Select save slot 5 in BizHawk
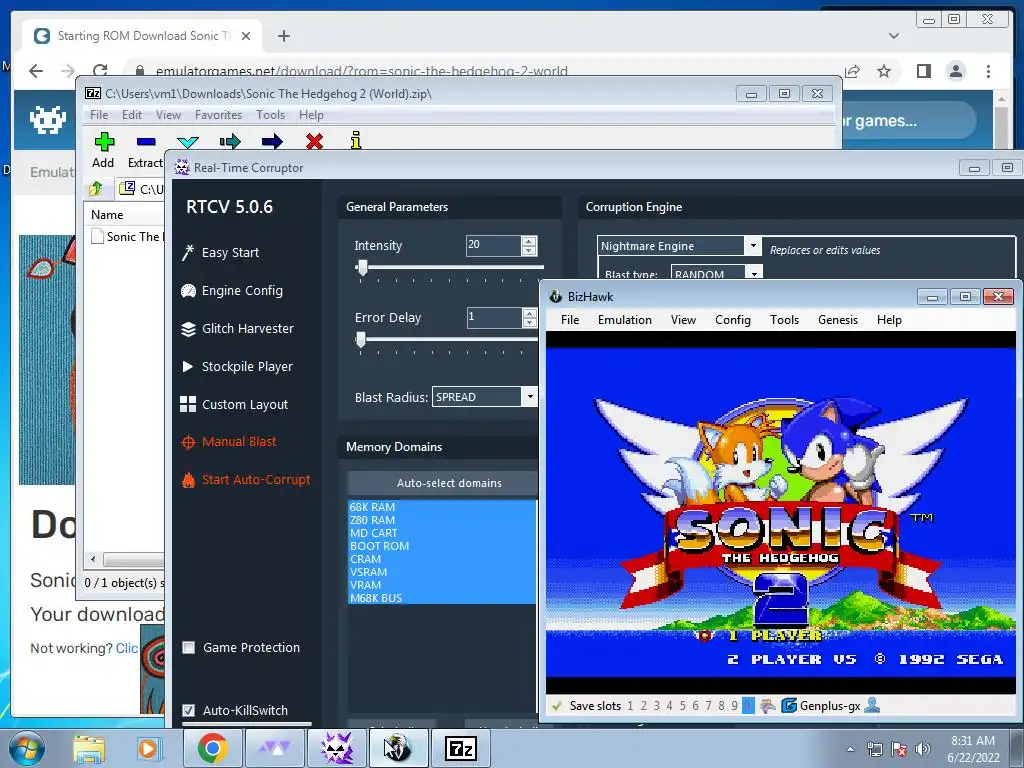The width and height of the screenshot is (1024, 768). 682,706
